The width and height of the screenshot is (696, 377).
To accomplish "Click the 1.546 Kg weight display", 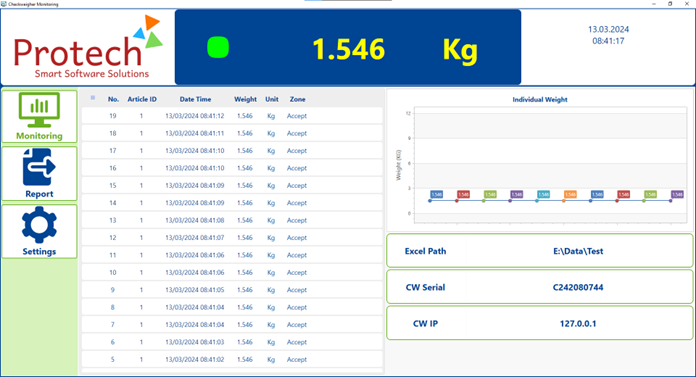I will point(395,49).
